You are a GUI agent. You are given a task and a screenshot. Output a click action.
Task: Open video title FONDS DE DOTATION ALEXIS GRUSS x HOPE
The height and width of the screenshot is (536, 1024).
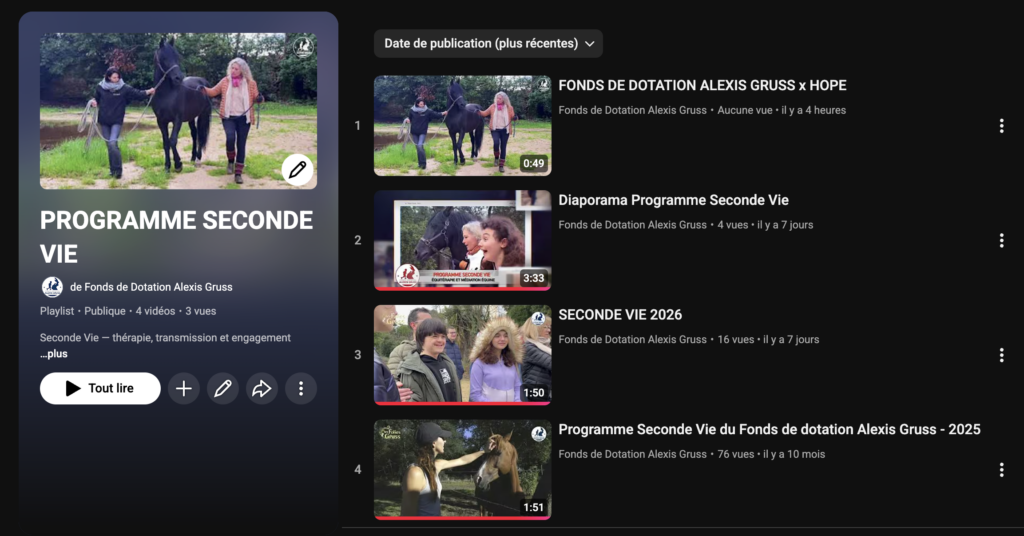click(702, 86)
